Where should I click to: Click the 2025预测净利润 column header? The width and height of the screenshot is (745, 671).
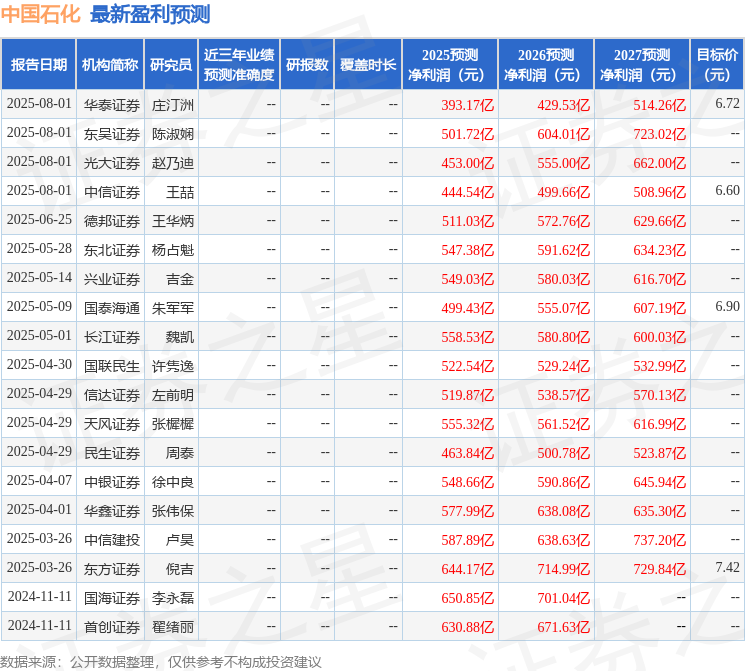(x=450, y=65)
